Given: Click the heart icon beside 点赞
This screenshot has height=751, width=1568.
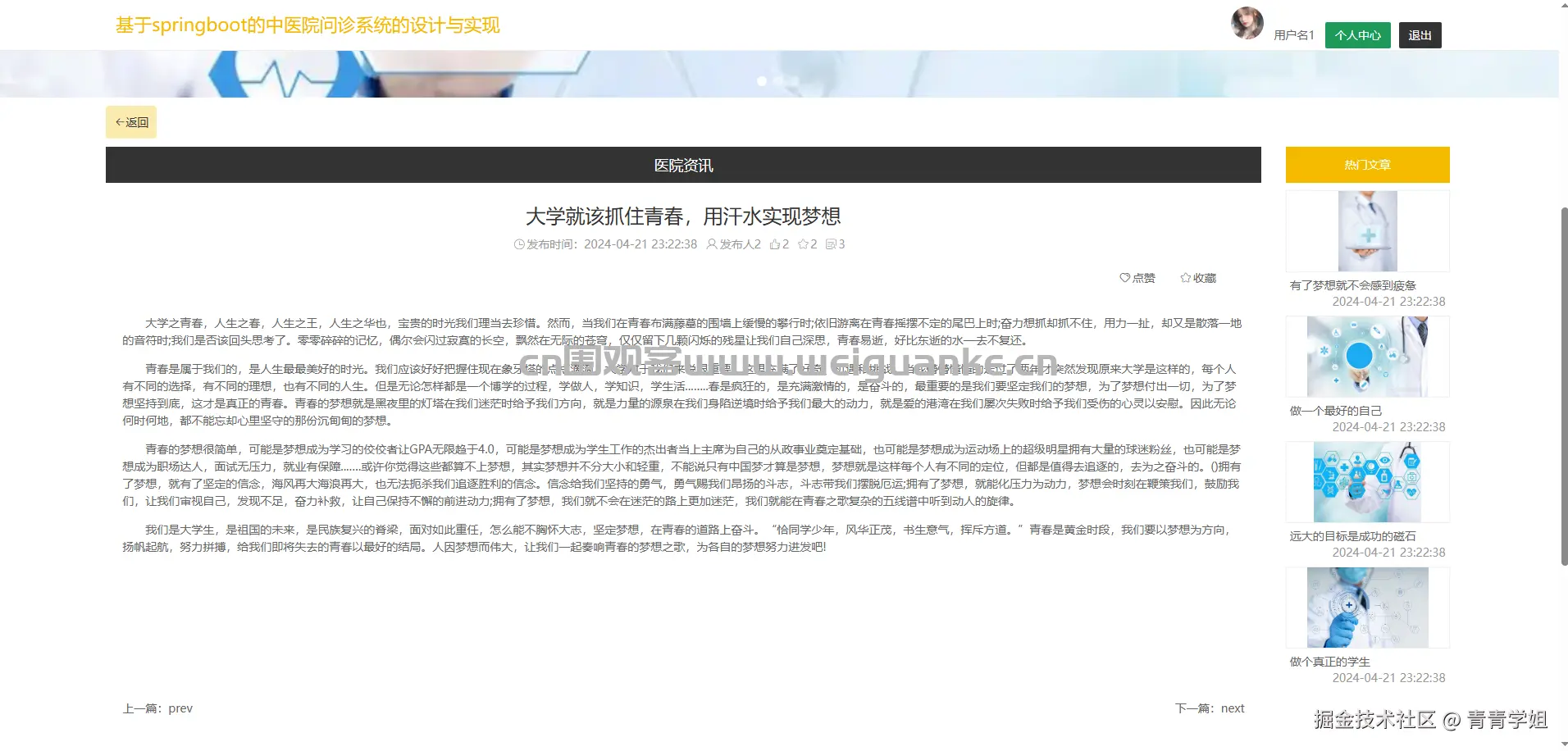Looking at the screenshot, I should 1125,278.
